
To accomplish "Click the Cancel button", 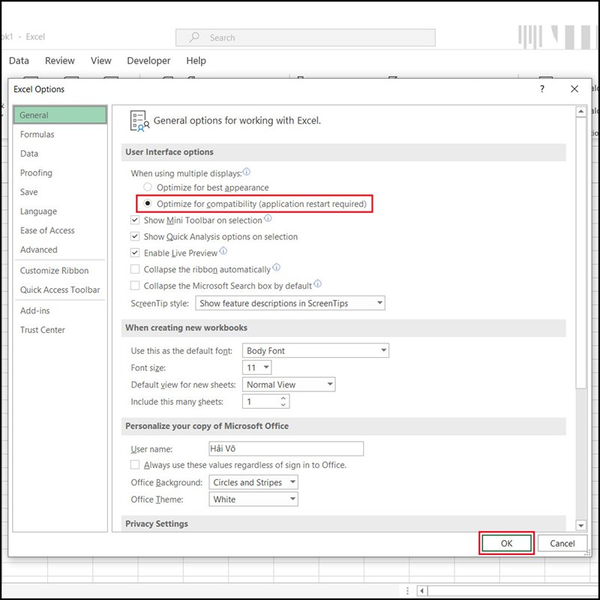I will coord(562,543).
